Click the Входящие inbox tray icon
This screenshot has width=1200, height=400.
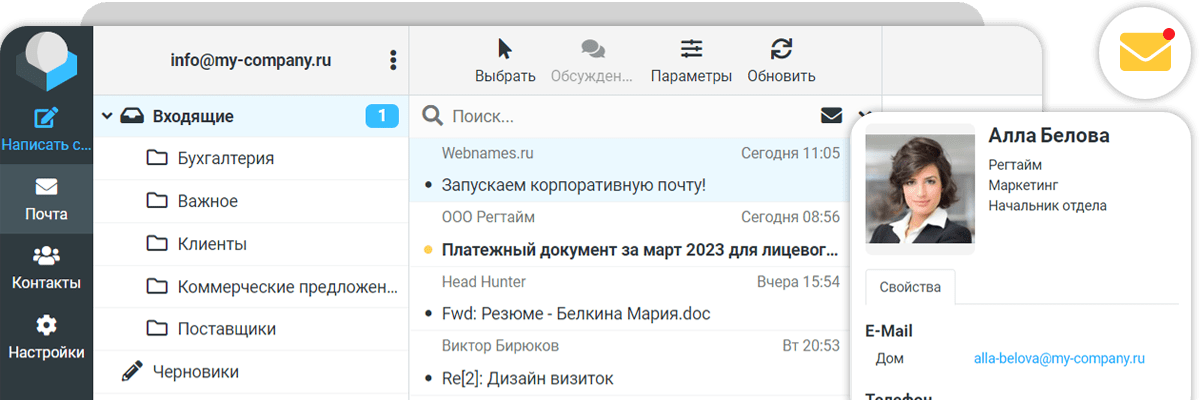[x=132, y=116]
